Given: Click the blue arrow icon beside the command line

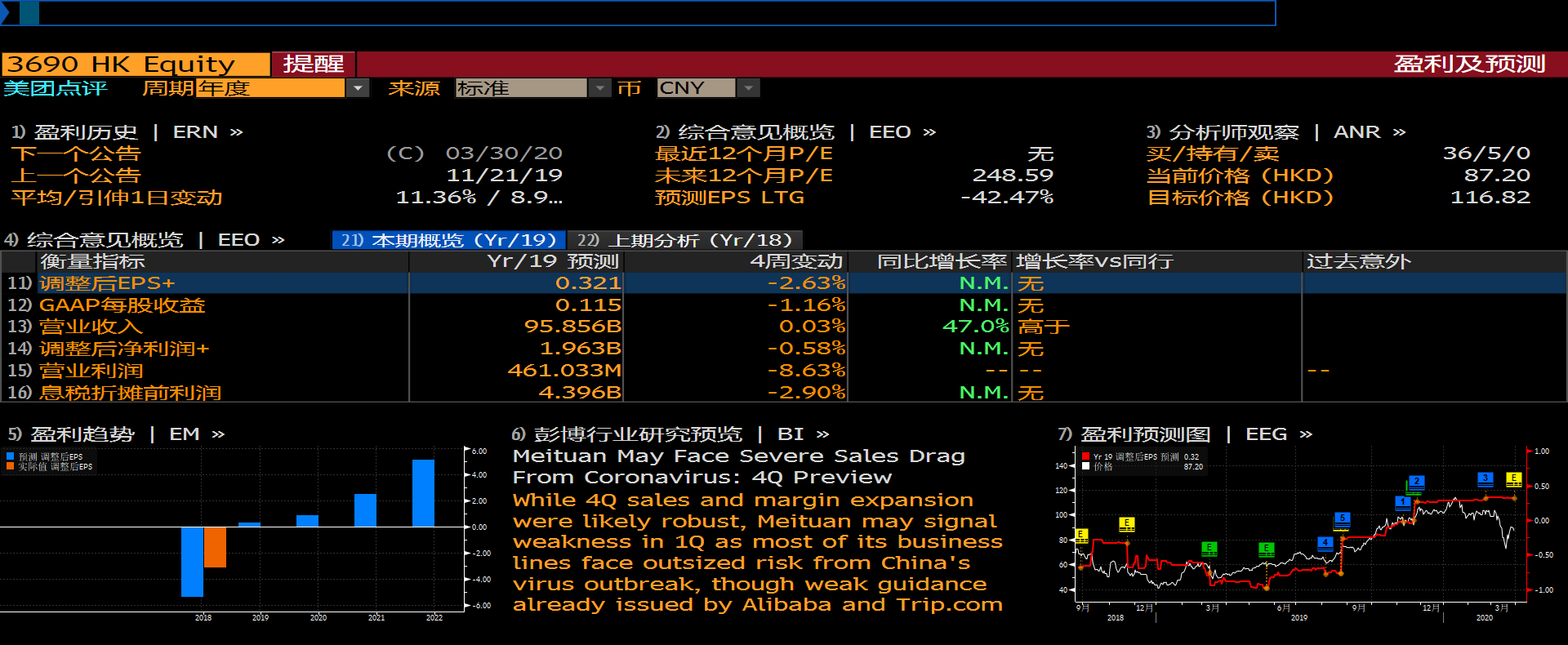Looking at the screenshot, I should tap(4, 13).
